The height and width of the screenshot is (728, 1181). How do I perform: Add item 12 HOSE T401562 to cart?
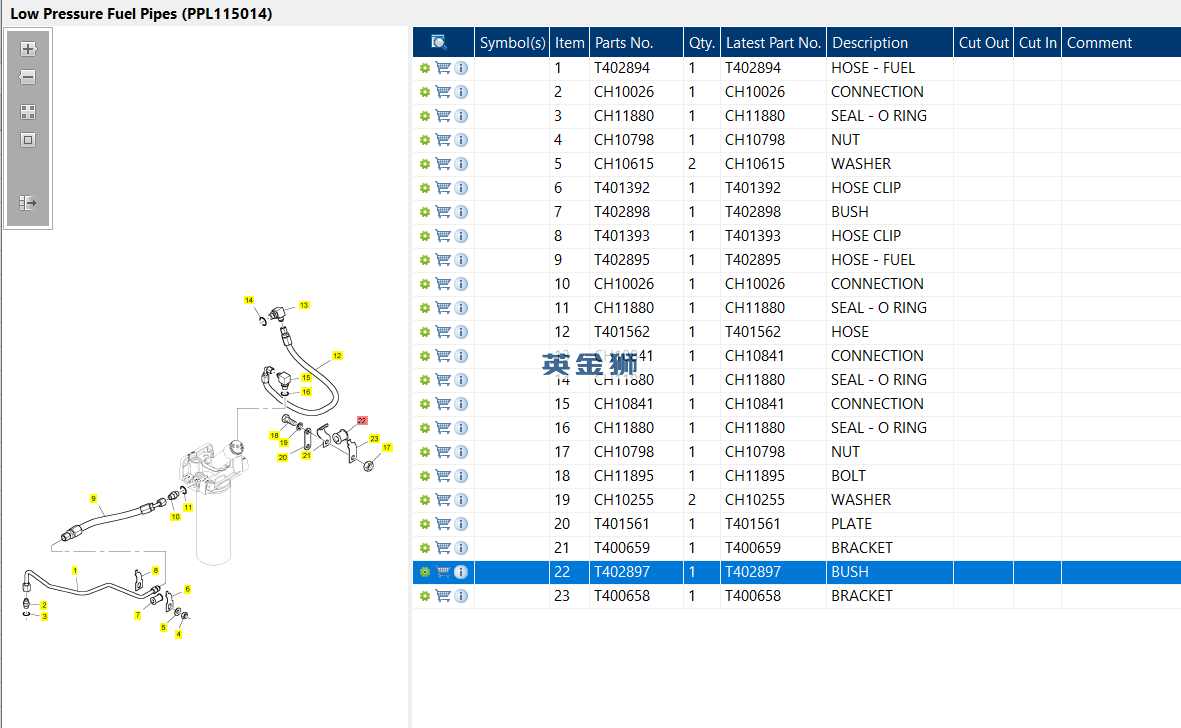[443, 332]
